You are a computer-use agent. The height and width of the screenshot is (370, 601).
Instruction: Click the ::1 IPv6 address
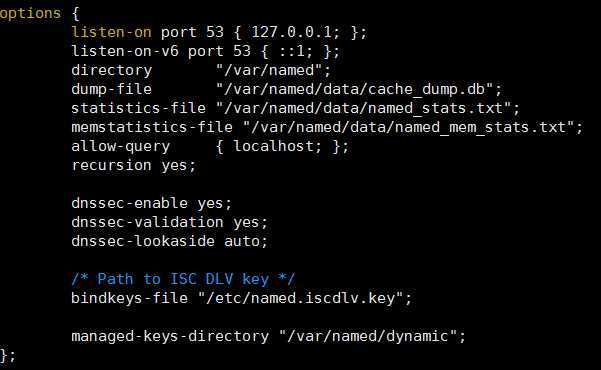[x=293, y=51]
